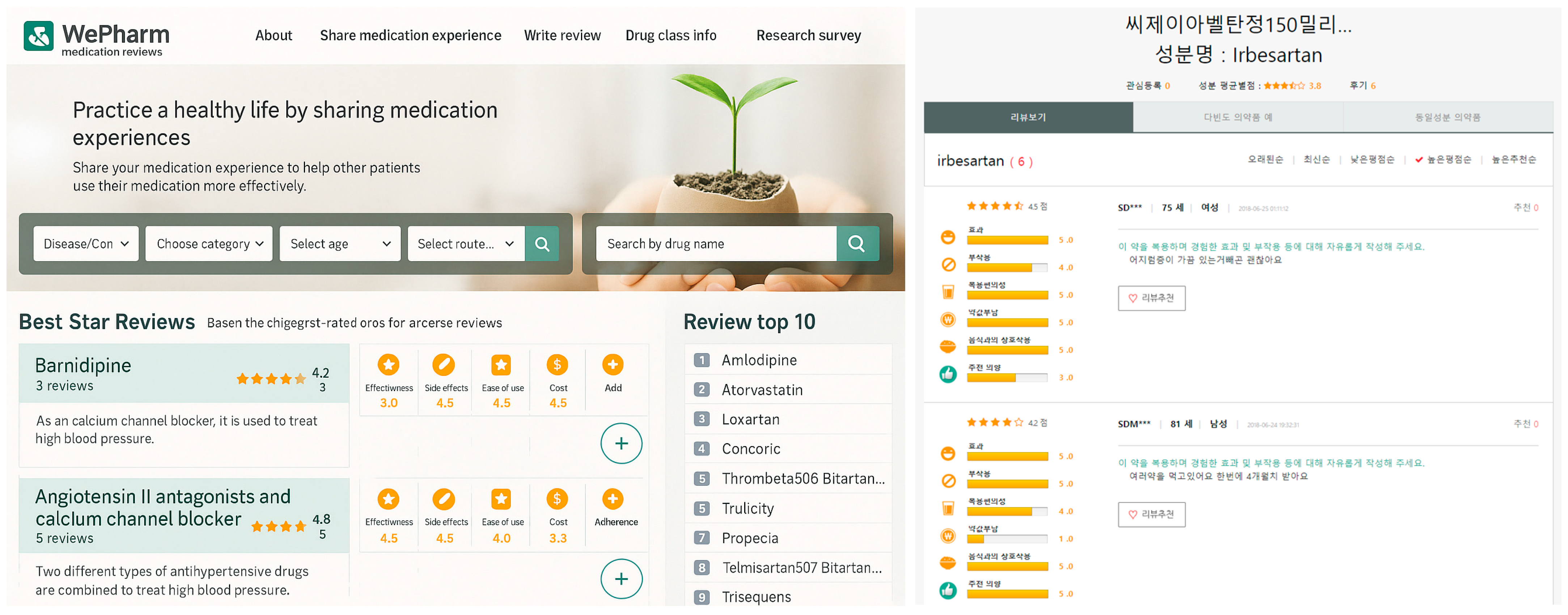Click Barnidipine's Effectiveness star icon

point(388,365)
